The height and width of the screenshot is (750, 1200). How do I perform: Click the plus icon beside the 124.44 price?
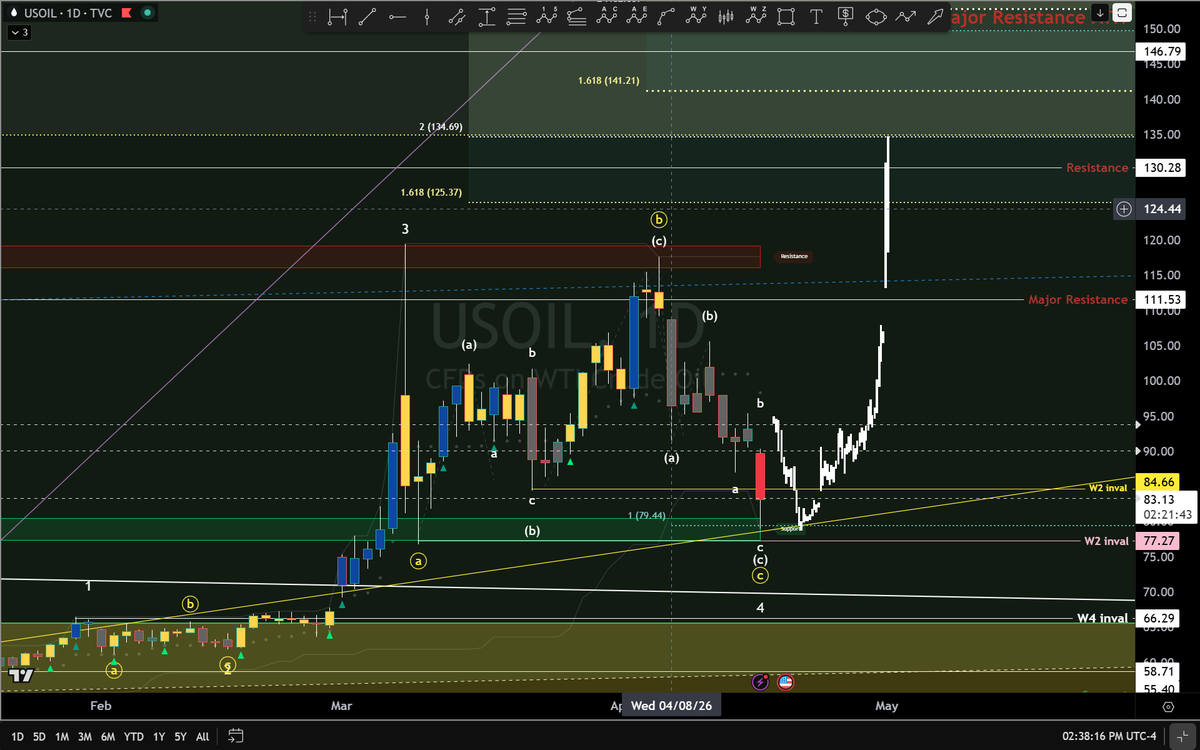1124,208
